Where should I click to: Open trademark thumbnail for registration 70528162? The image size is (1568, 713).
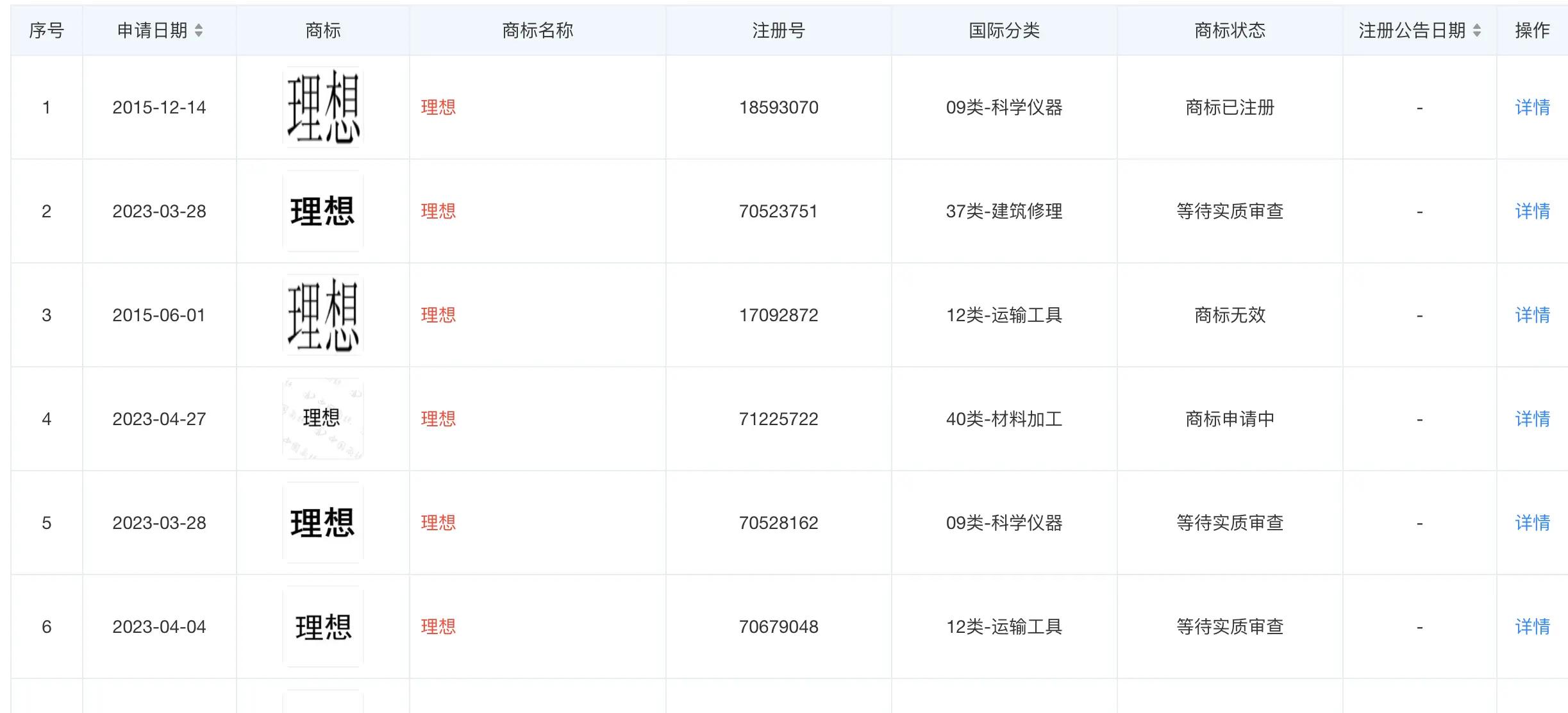click(322, 523)
